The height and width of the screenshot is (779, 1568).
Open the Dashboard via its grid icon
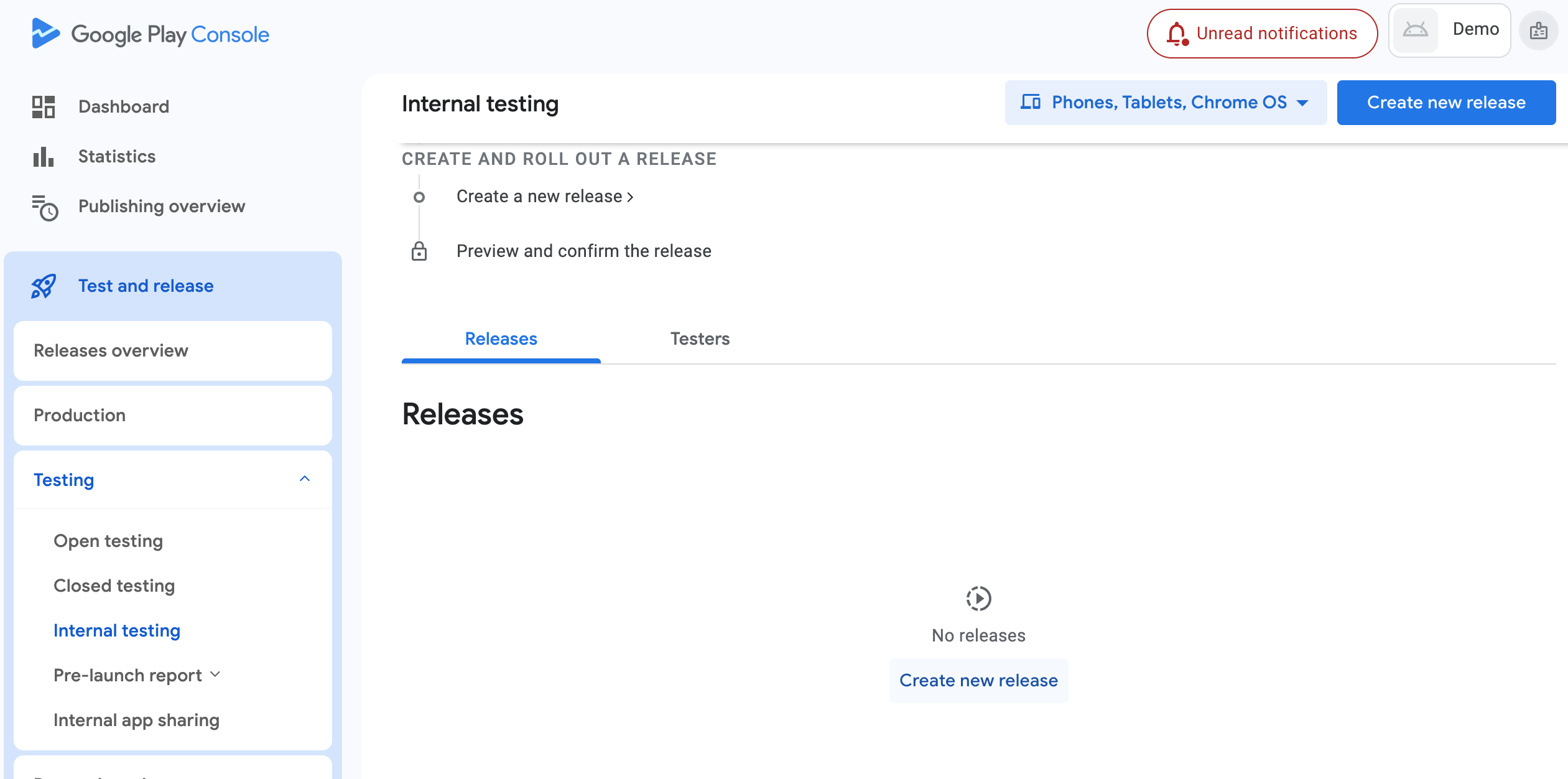point(42,106)
